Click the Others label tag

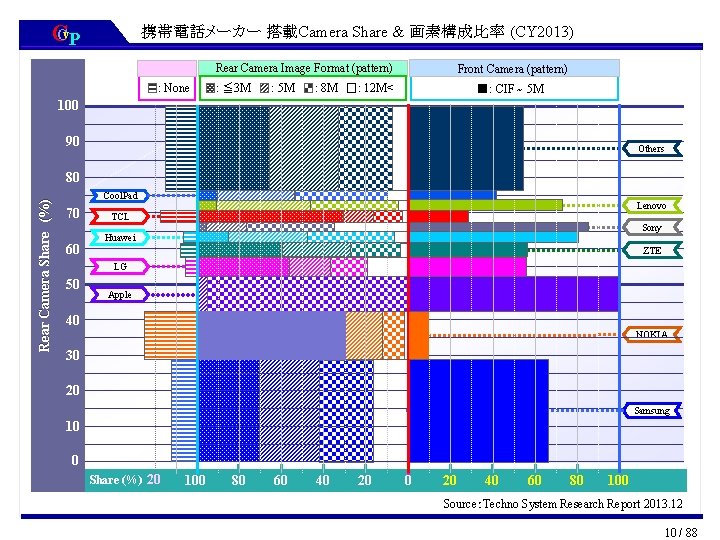(652, 149)
